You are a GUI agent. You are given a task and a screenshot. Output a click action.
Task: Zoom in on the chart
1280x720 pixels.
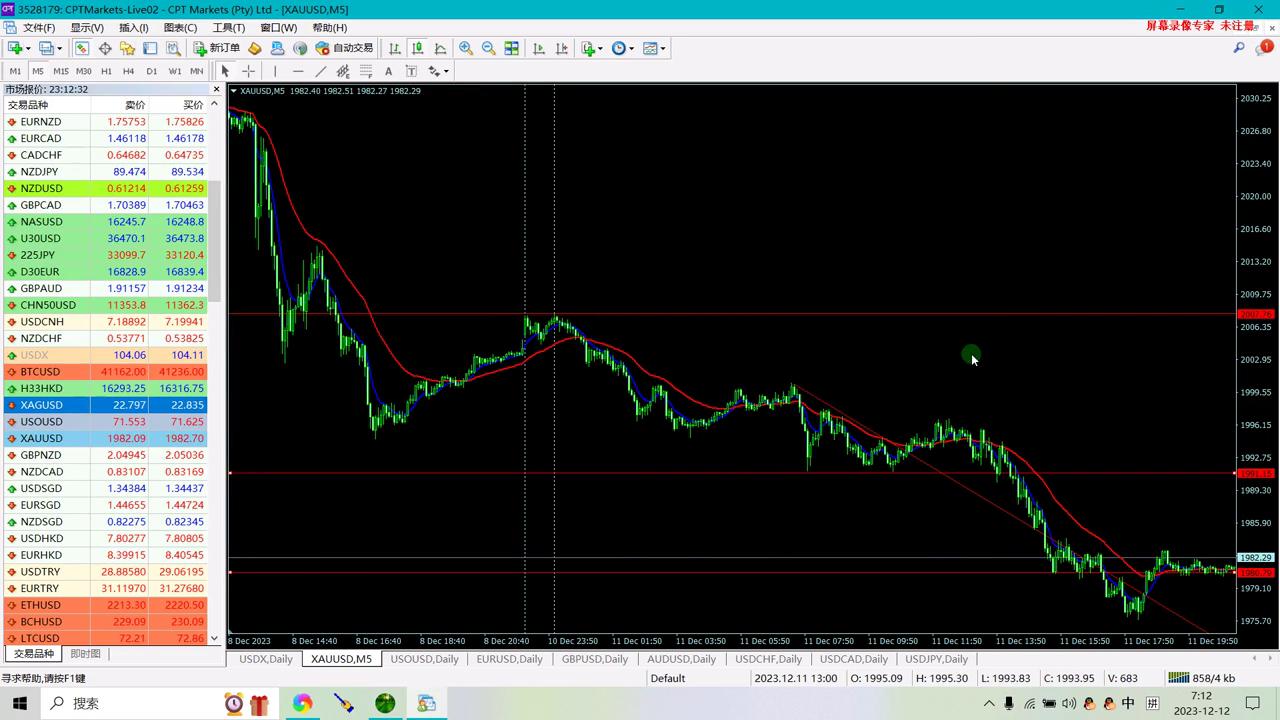pyautogui.click(x=466, y=48)
